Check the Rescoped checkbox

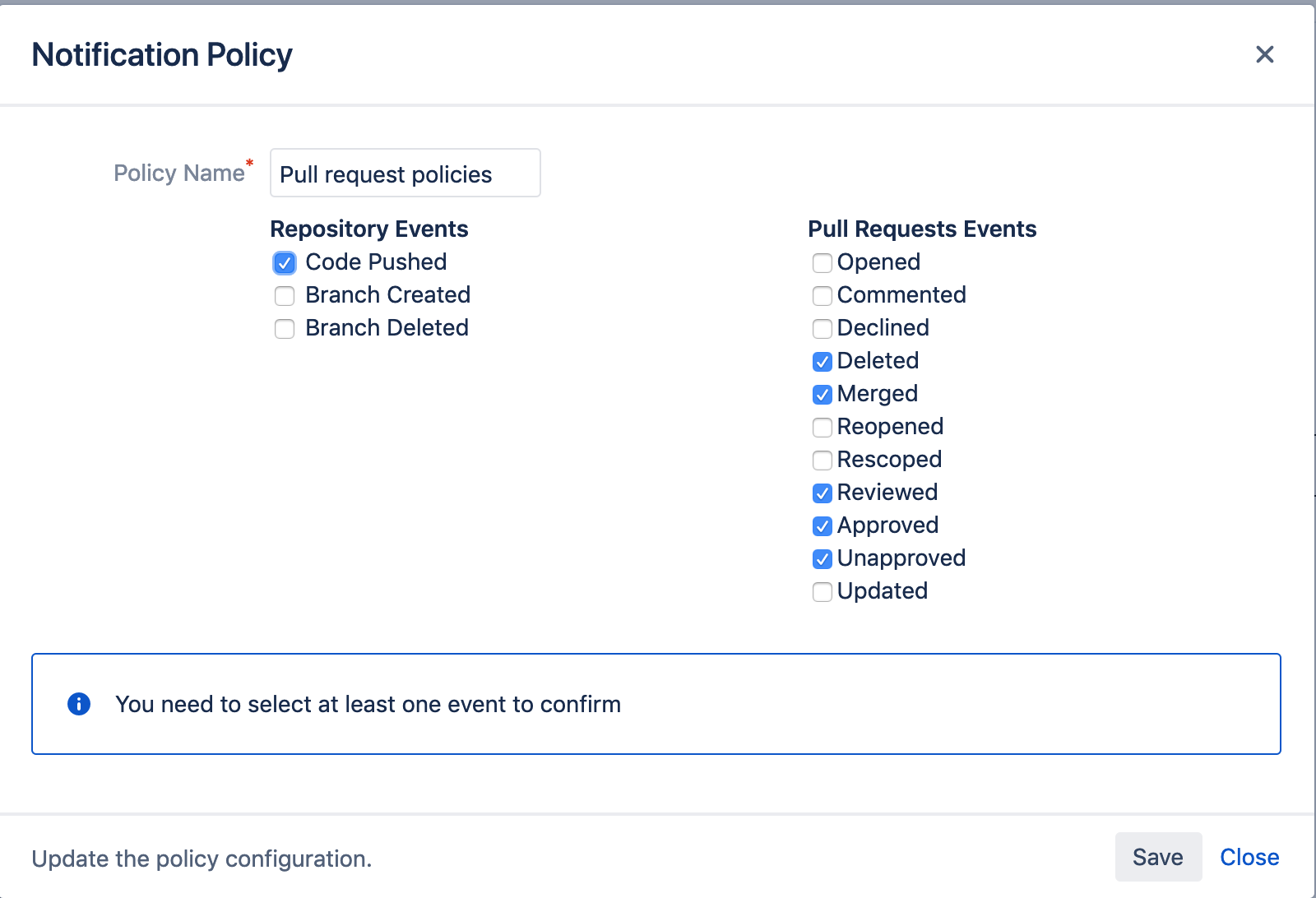coord(822,461)
